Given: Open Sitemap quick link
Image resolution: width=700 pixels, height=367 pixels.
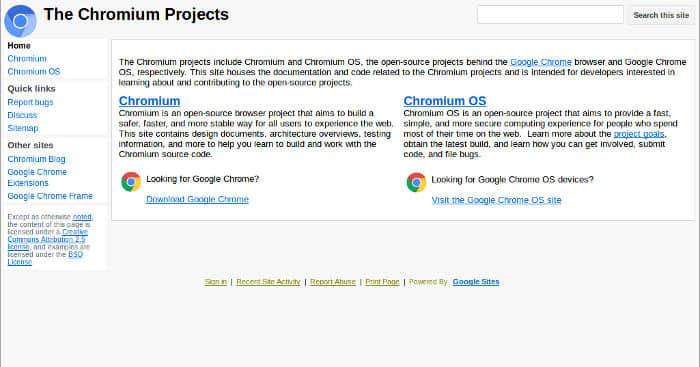Looking at the screenshot, I should (x=23, y=128).
